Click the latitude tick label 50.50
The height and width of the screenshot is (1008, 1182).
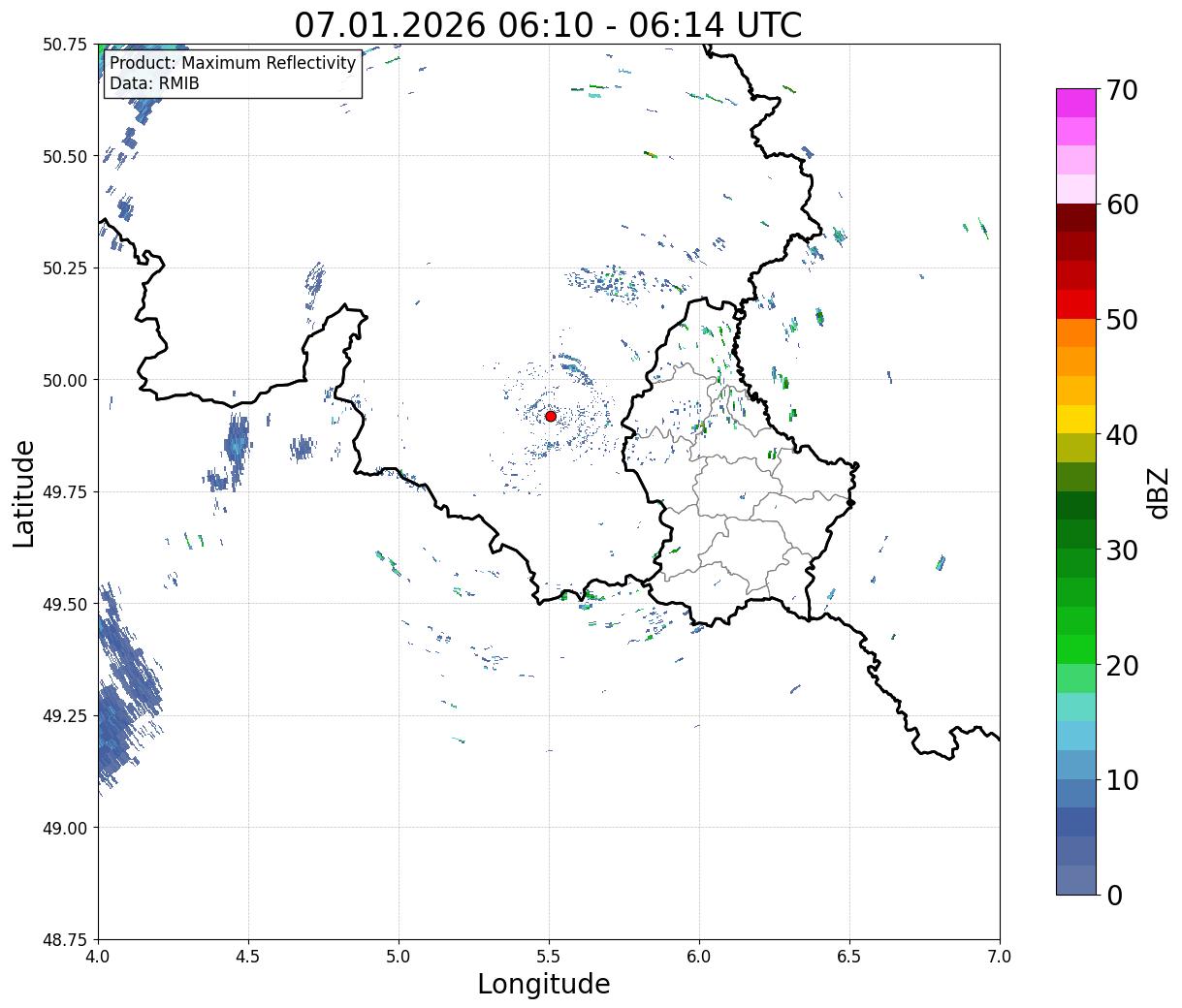click(65, 156)
